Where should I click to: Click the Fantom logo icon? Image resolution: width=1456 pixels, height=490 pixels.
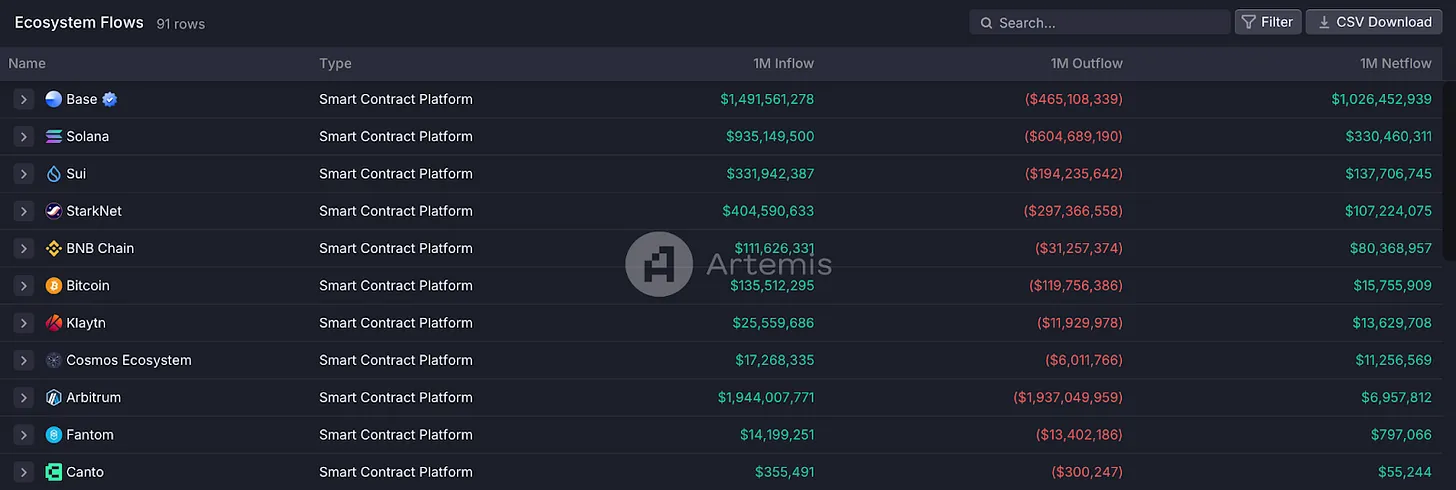pyautogui.click(x=54, y=435)
